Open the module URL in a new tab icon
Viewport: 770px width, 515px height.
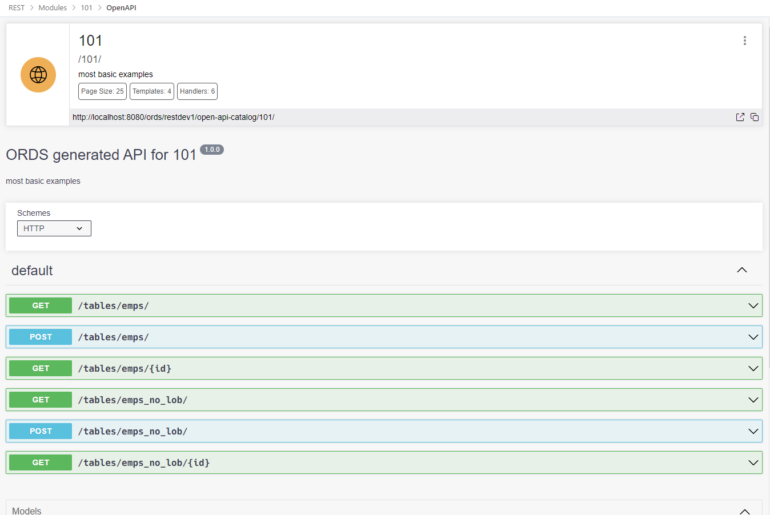pyautogui.click(x=740, y=117)
